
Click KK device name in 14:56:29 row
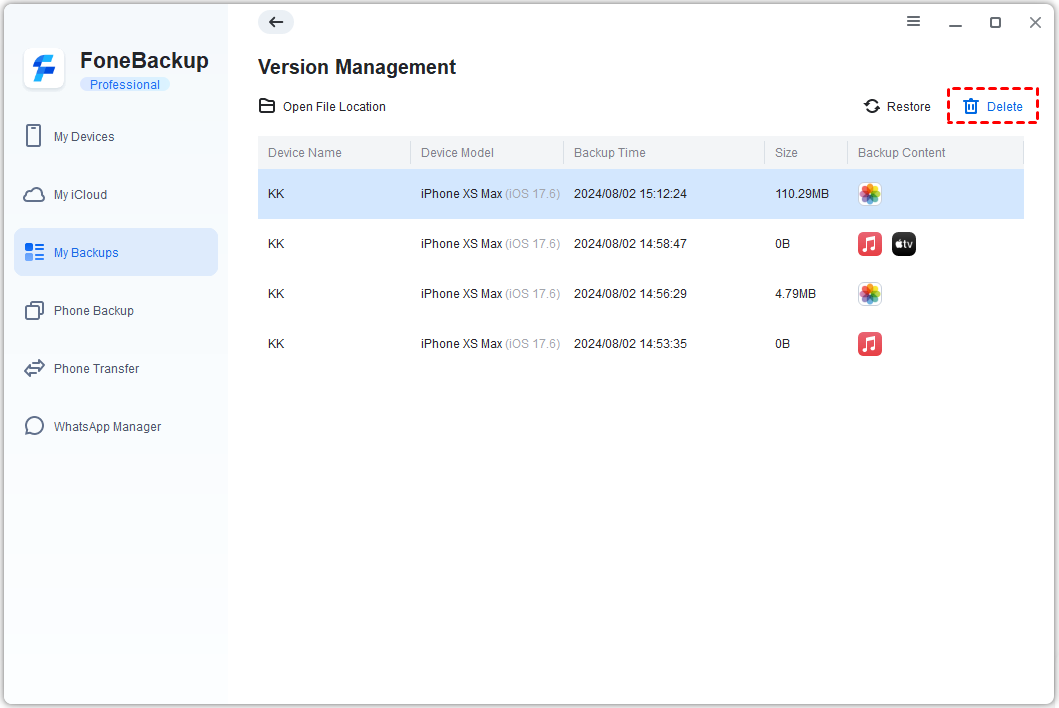[276, 294]
